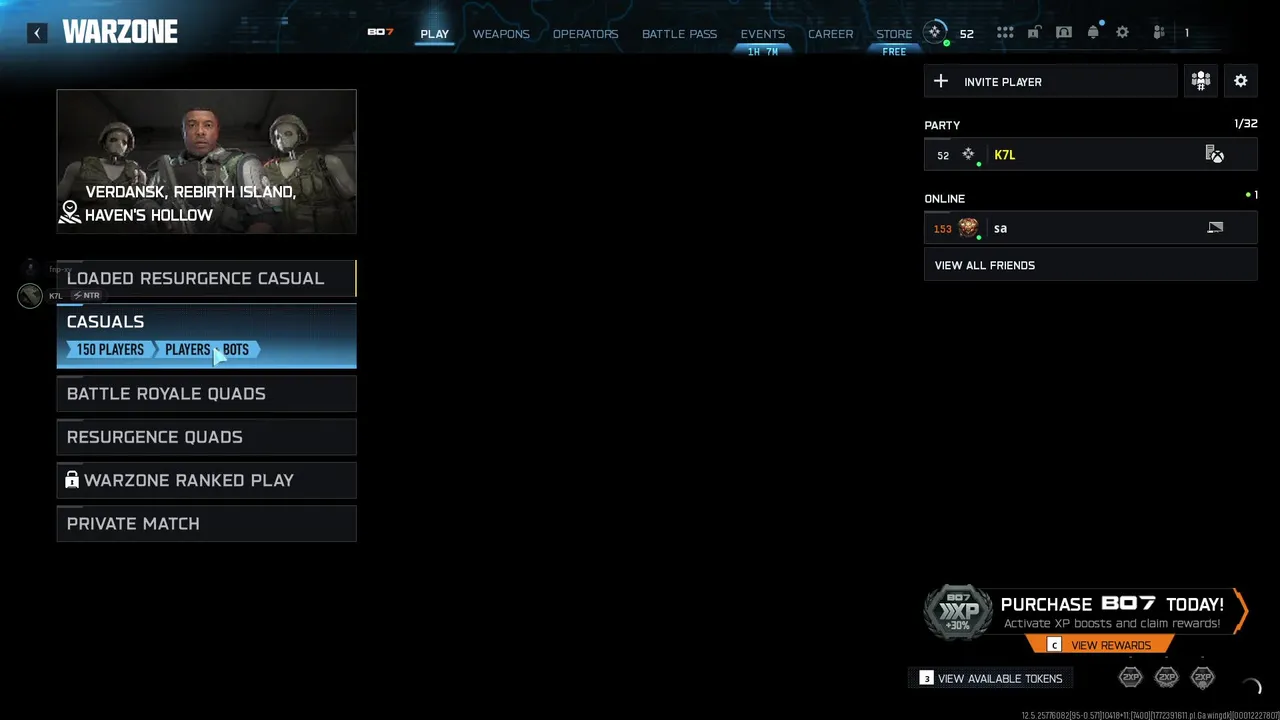The width and height of the screenshot is (1280, 720).
Task: Click the first 2XP token icon
Action: point(1130,678)
